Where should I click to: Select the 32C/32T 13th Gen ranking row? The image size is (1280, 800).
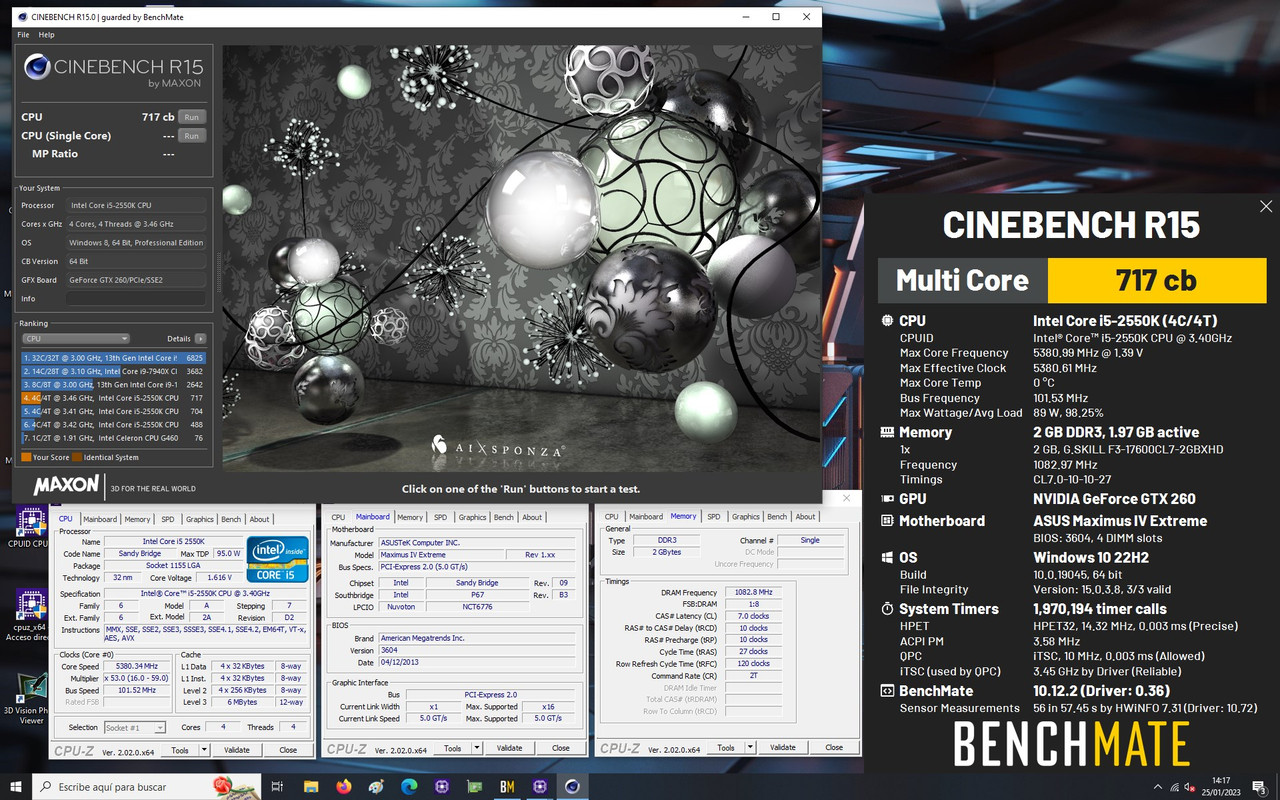tap(114, 357)
